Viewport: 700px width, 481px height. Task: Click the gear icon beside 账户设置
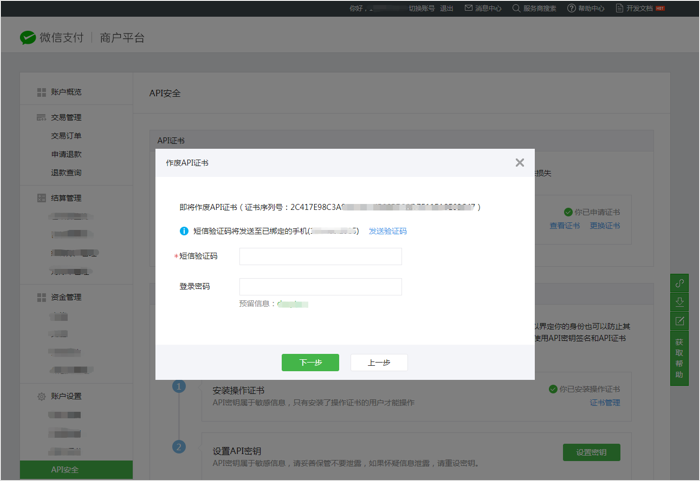[x=42, y=396]
